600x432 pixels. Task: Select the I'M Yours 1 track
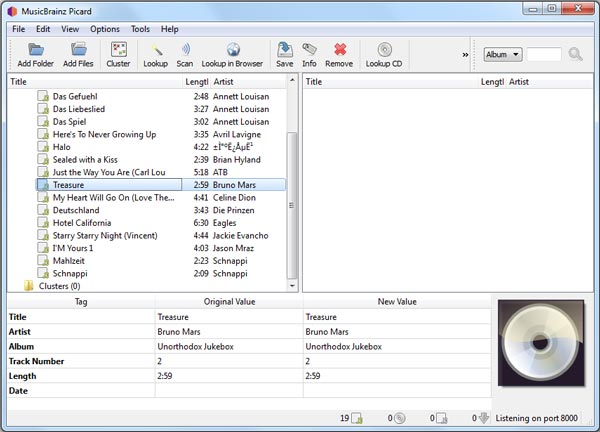click(x=161, y=248)
